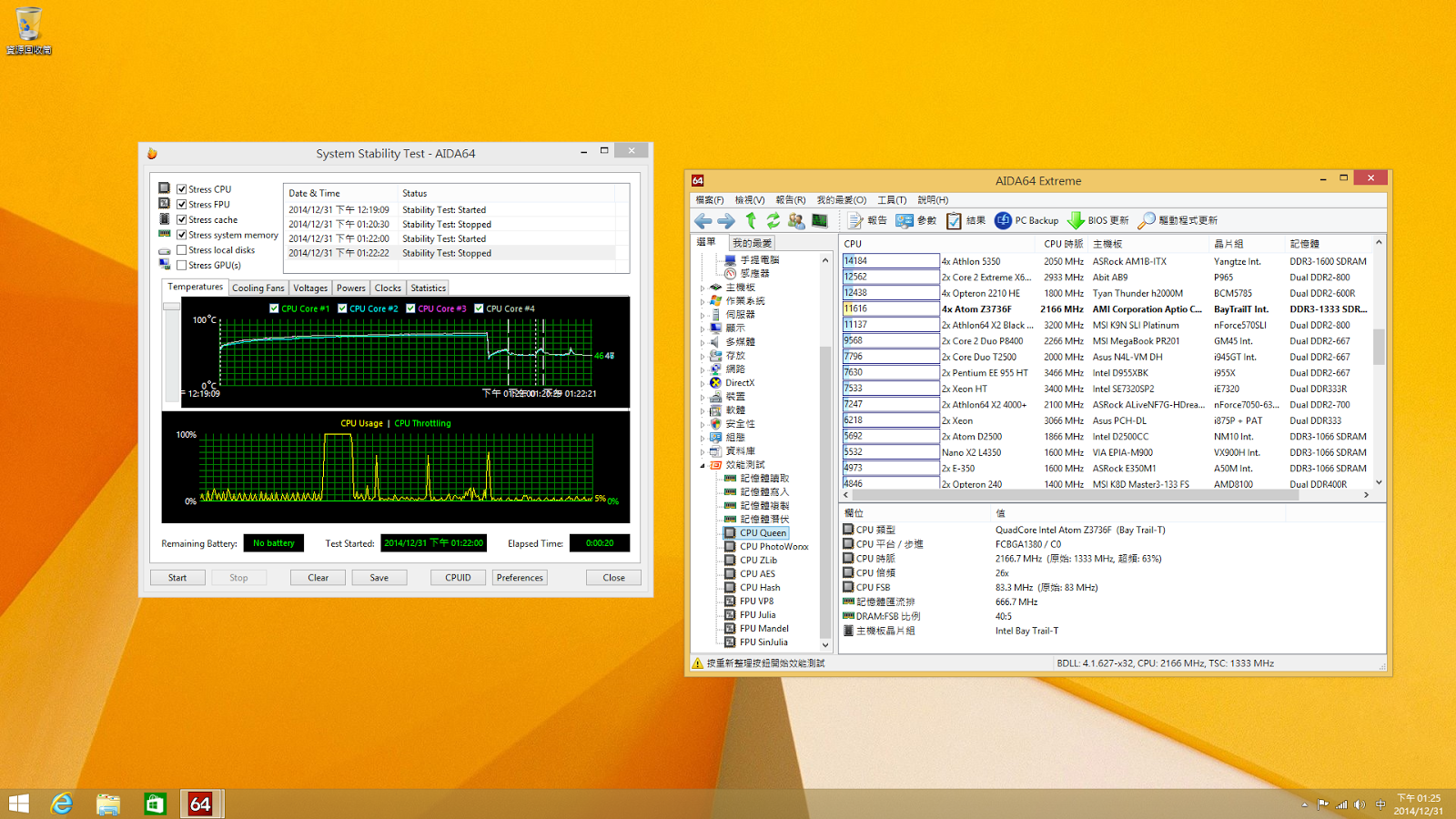This screenshot has height=819, width=1456.
Task: Expand 安全性 security tree node
Action: [703, 424]
